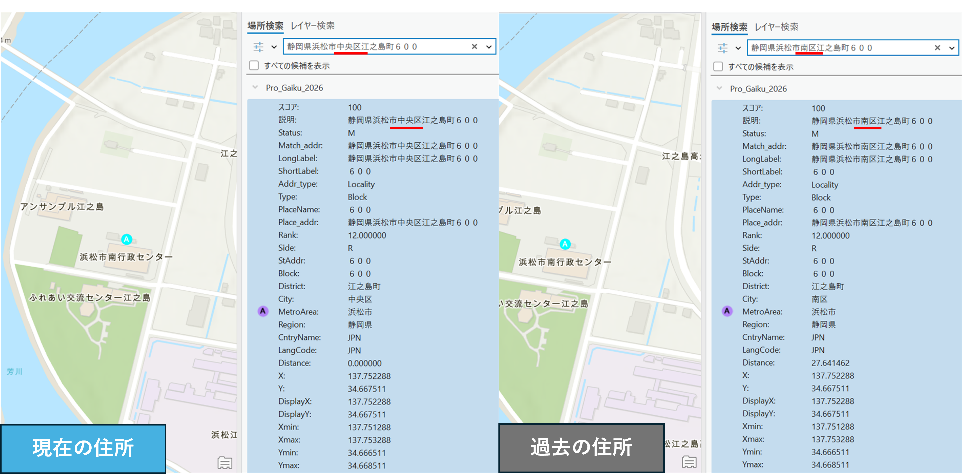Click cyan marker A on left map
962x474 pixels.
click(x=127, y=239)
